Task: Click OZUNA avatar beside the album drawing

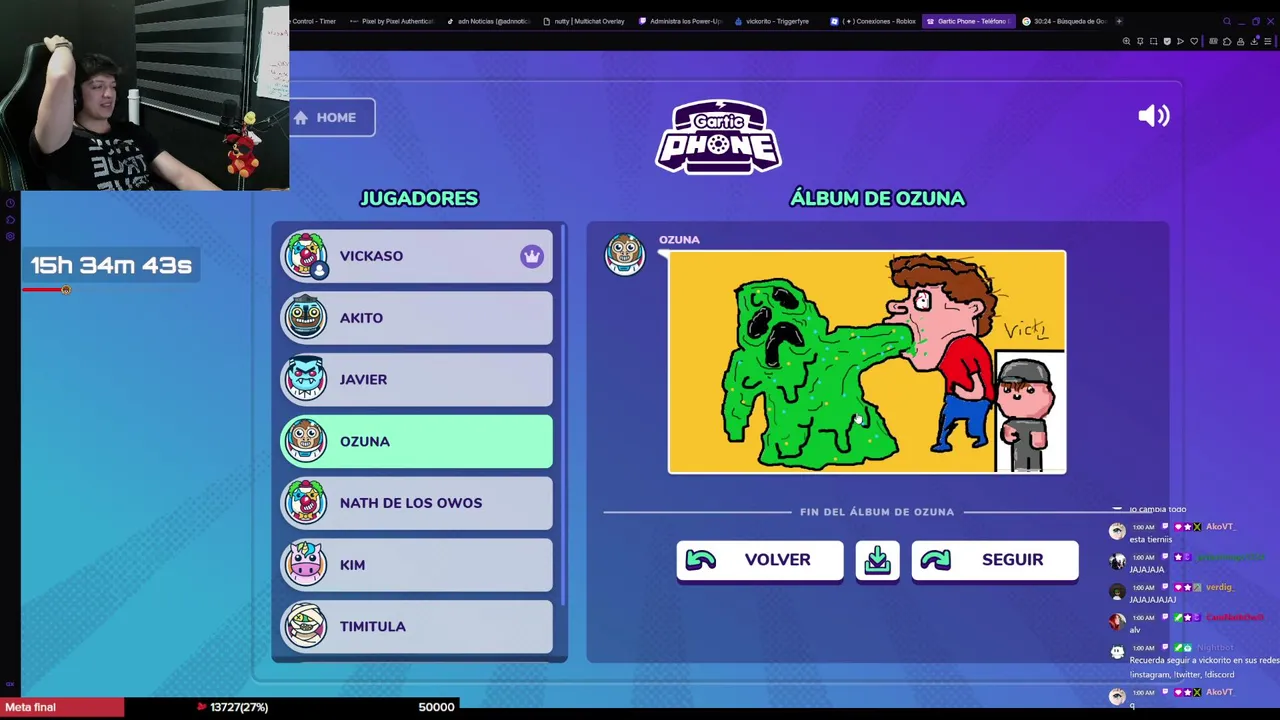Action: pyautogui.click(x=625, y=255)
